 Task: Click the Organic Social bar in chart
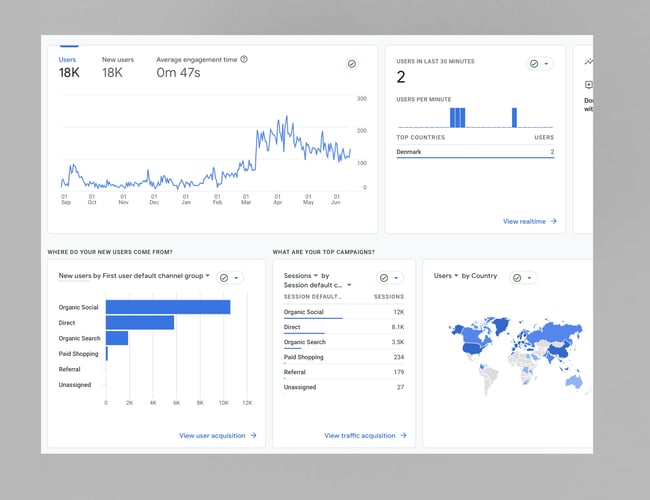167,307
